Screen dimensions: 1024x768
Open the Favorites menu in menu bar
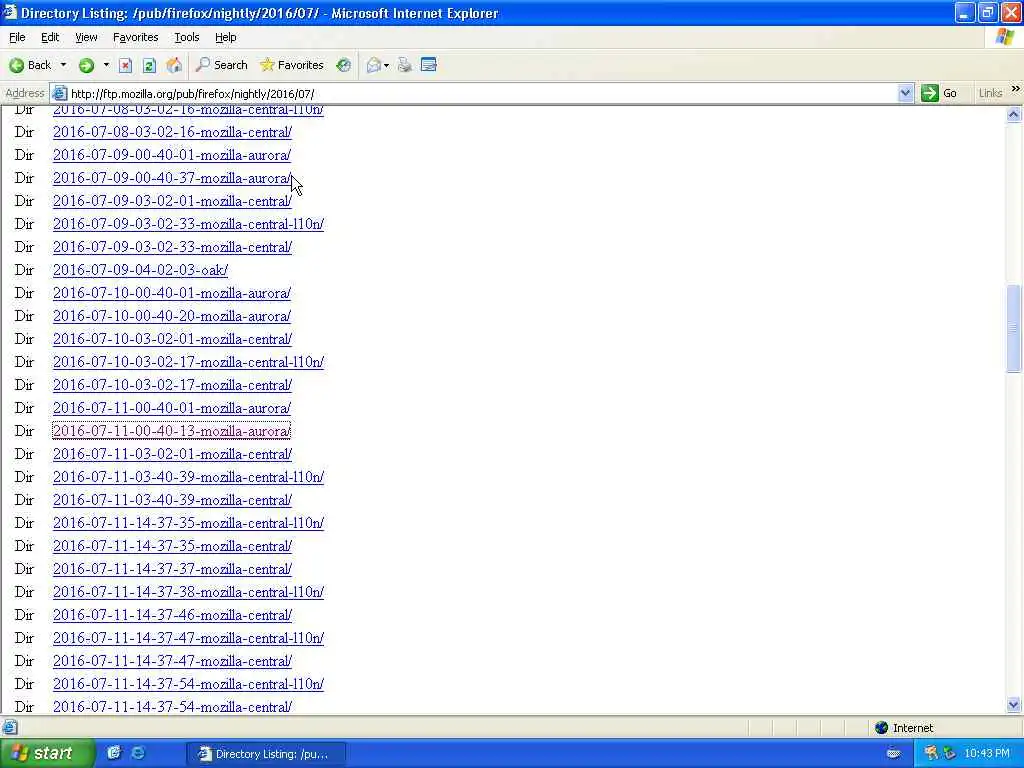tap(135, 37)
